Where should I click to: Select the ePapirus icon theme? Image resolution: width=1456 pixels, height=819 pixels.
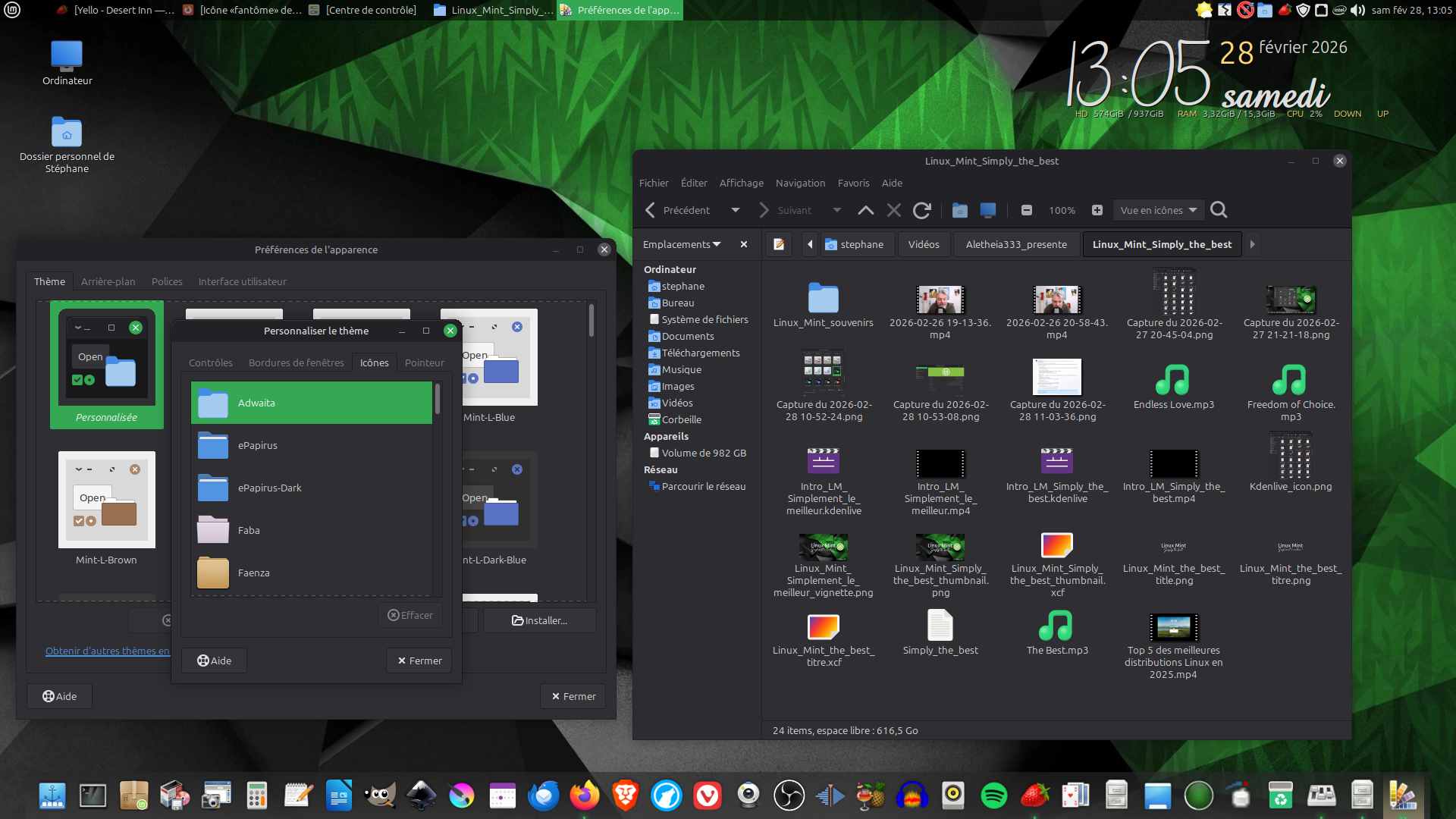tap(312, 445)
